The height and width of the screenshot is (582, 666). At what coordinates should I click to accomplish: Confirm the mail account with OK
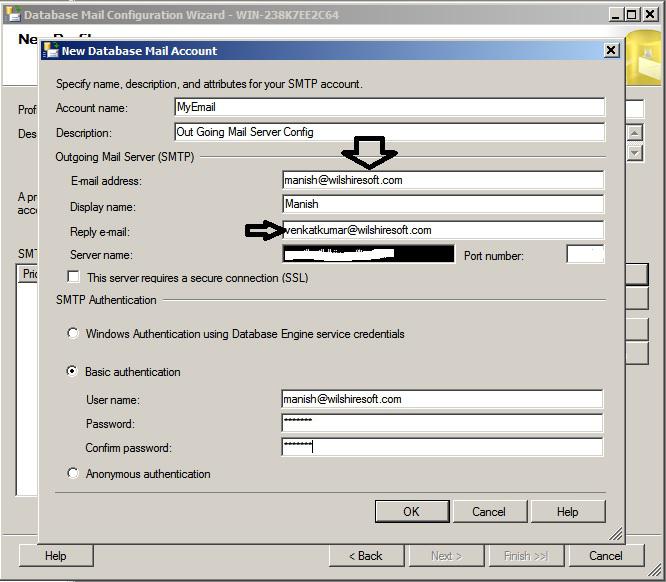pos(412,511)
